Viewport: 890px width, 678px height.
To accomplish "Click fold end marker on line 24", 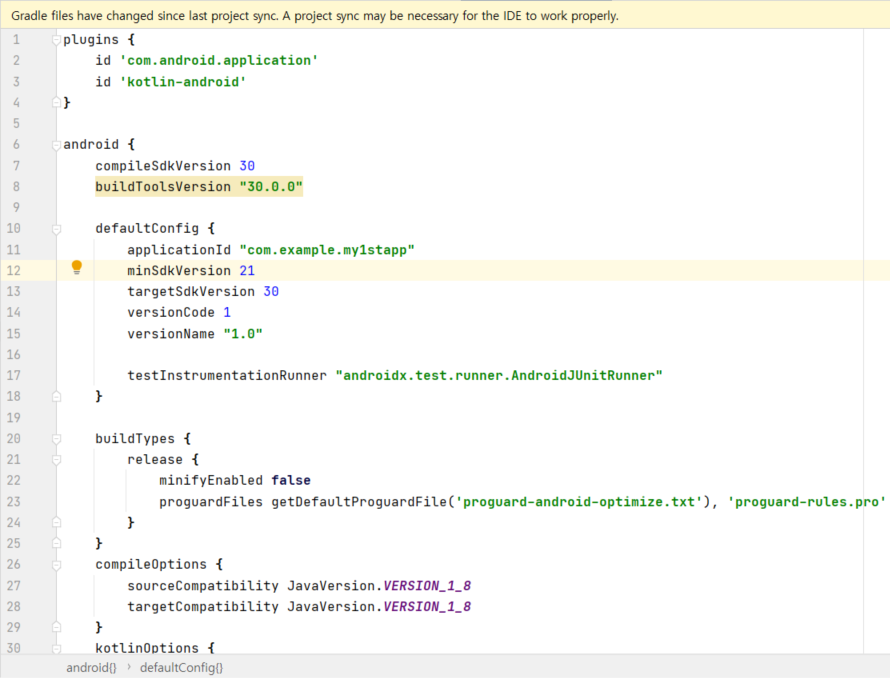I will pyautogui.click(x=56, y=522).
